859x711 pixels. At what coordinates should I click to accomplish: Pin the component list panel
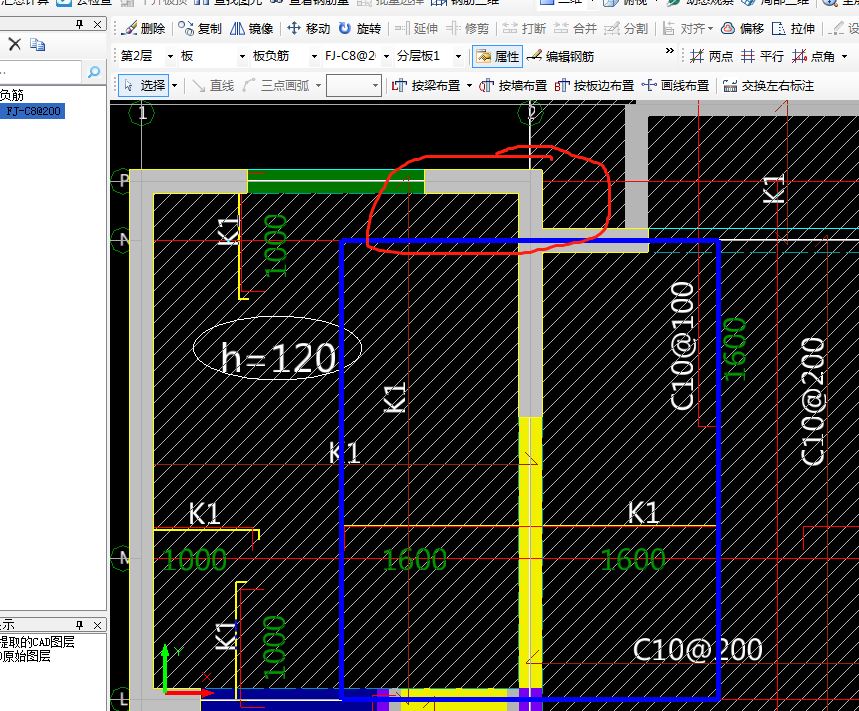coord(79,24)
